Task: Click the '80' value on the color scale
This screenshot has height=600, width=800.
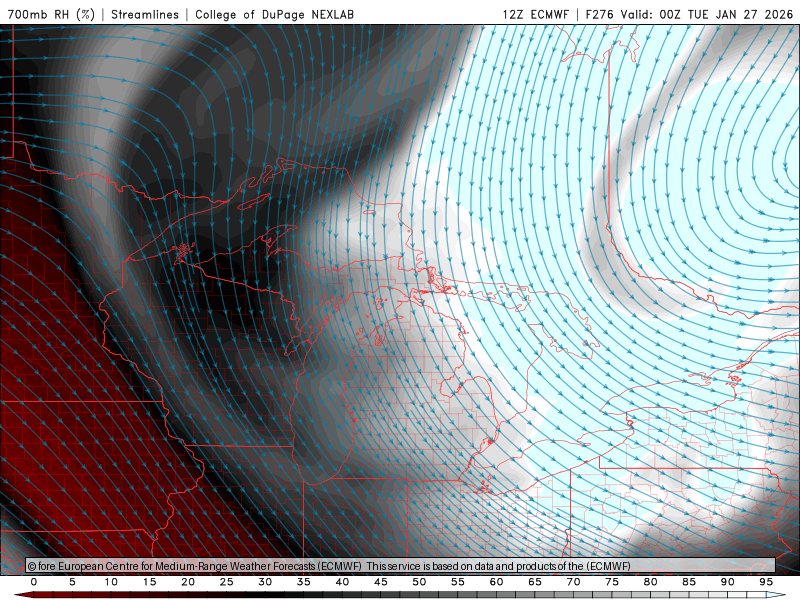Action: click(650, 582)
